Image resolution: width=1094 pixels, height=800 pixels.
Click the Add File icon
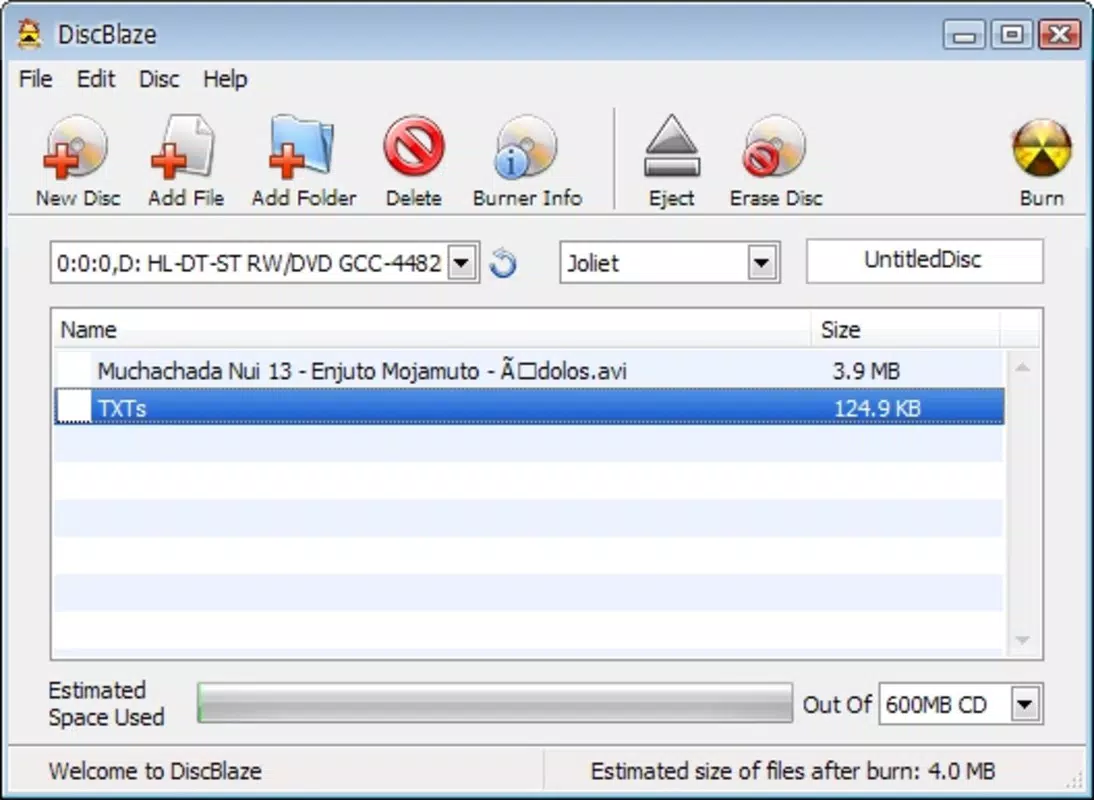tap(184, 148)
